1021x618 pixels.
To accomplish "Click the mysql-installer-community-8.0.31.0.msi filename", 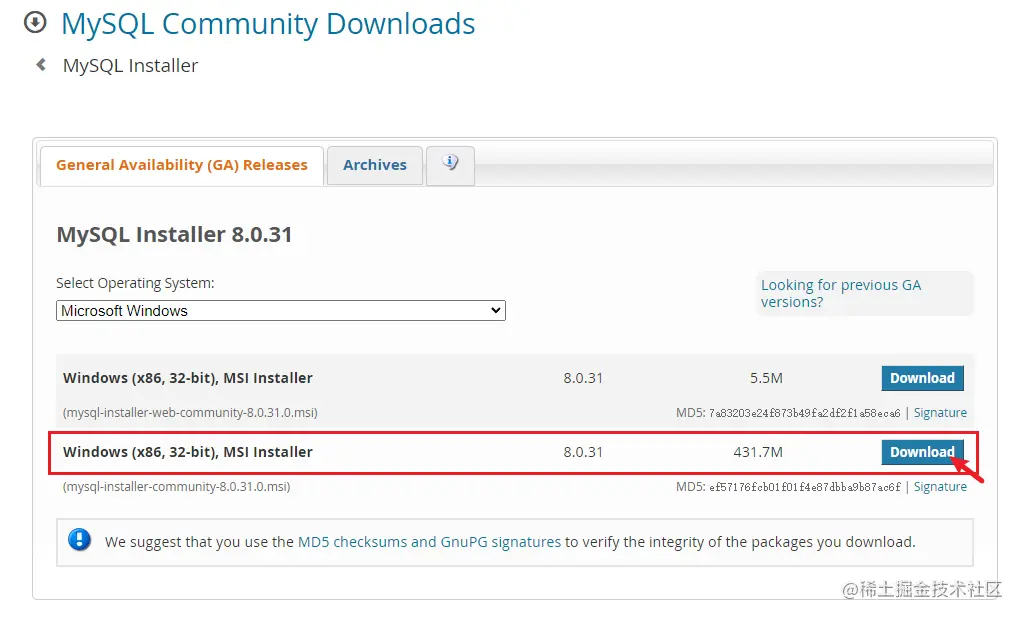I will [x=176, y=487].
